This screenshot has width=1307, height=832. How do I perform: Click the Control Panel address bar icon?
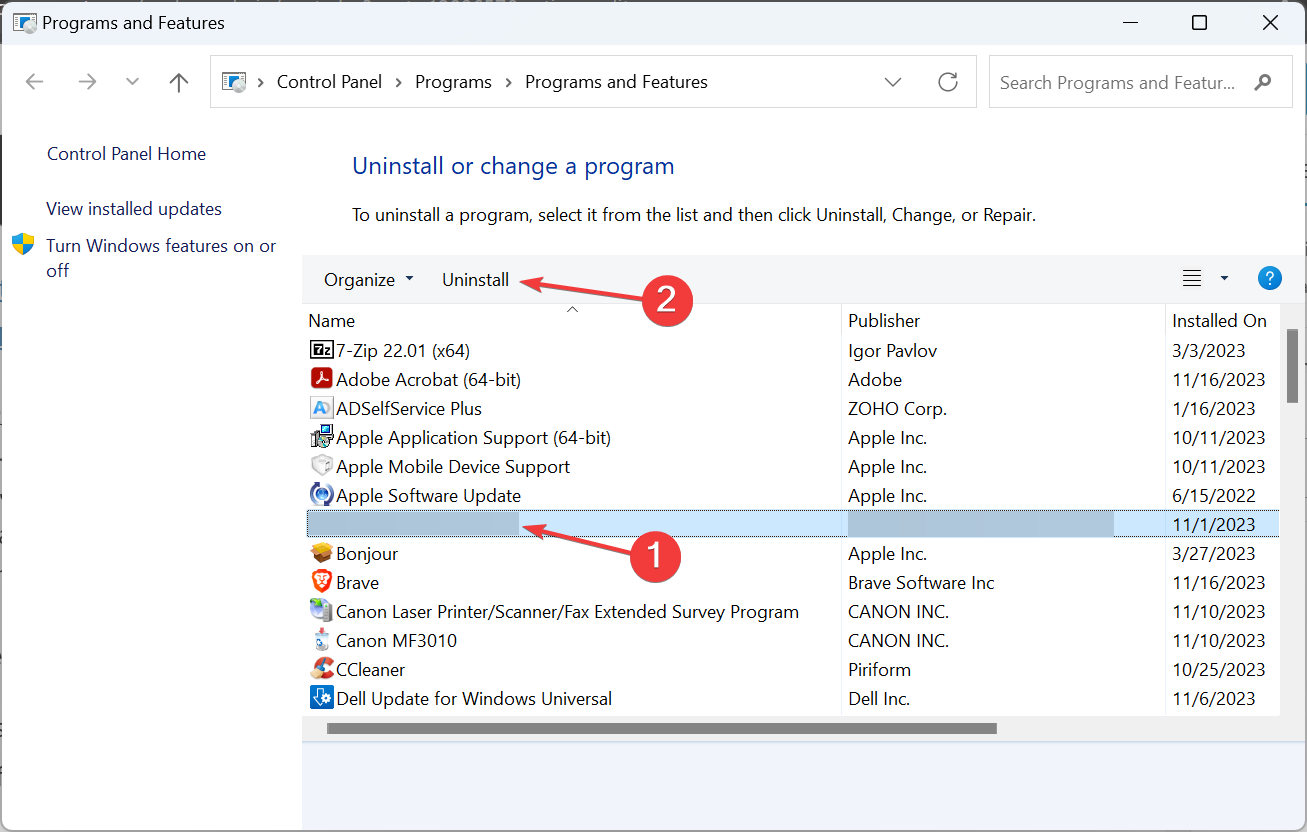(x=234, y=82)
